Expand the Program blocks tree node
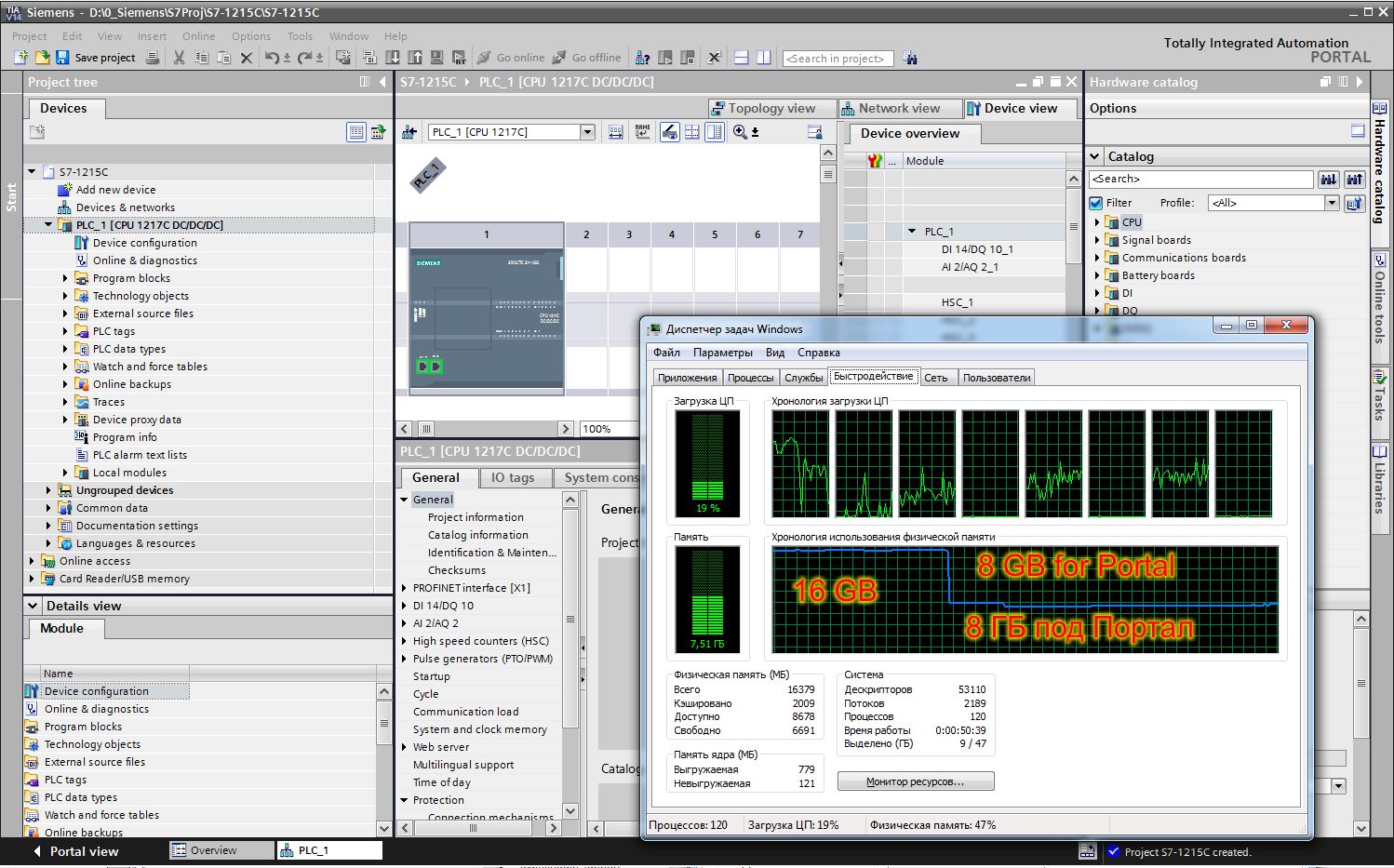1394x868 pixels. pyautogui.click(x=65, y=278)
